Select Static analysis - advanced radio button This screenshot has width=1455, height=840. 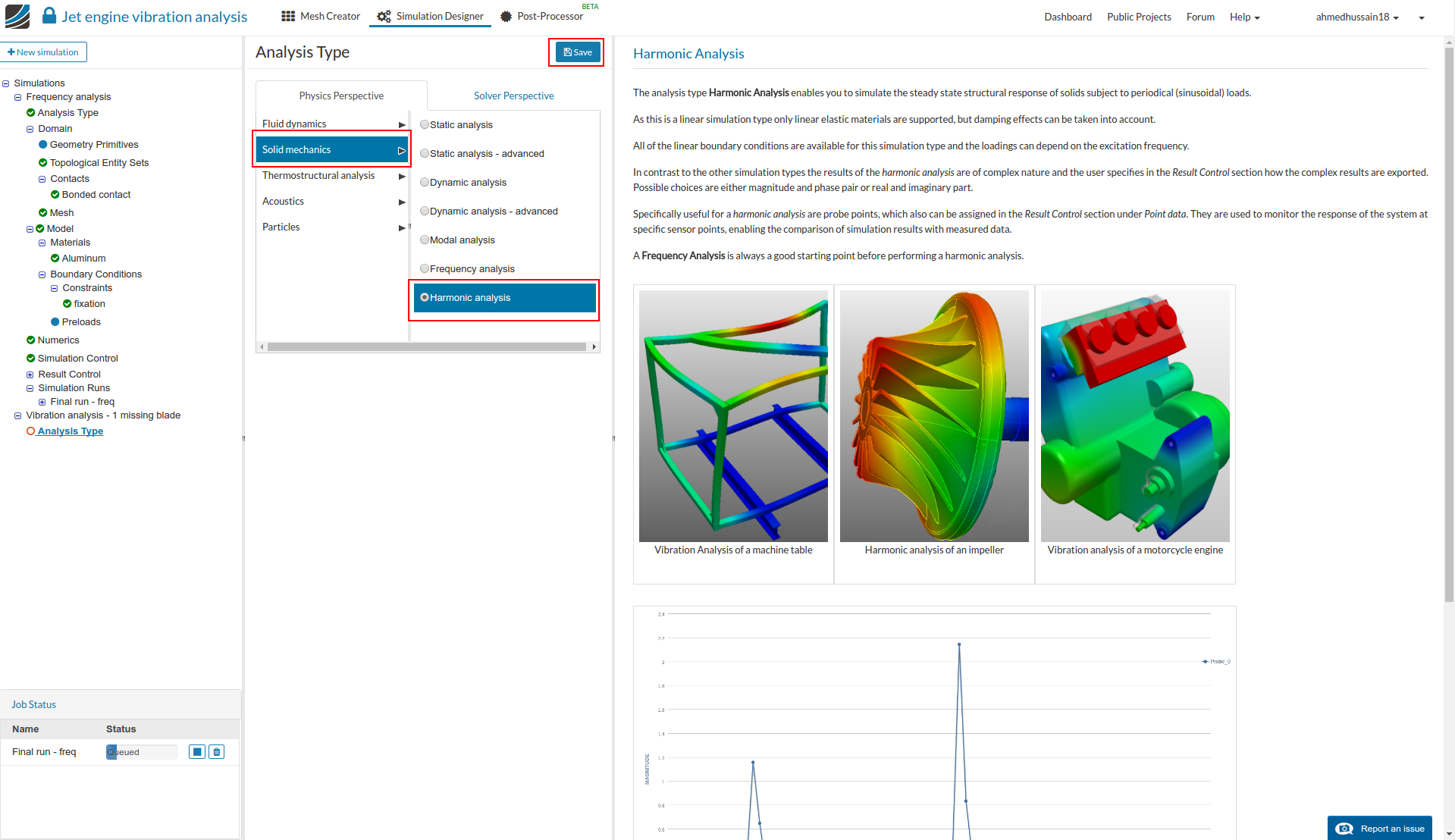[425, 154]
